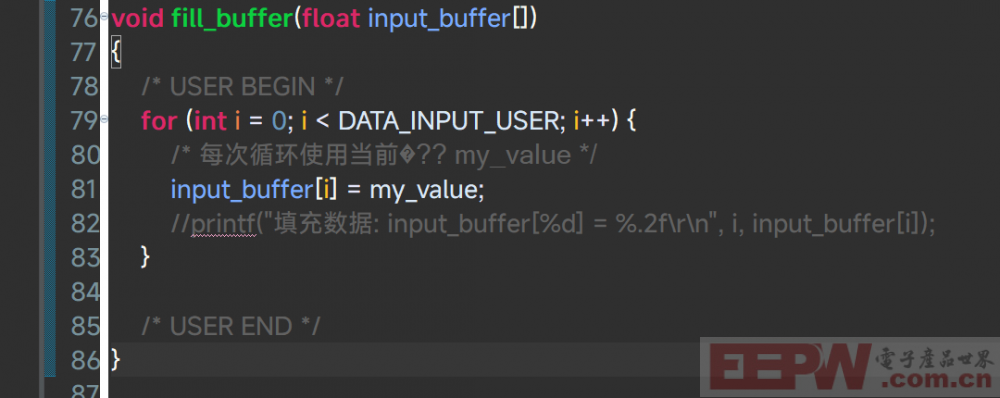Click the Chinese comment on line 80
1000x398 pixels.
pos(383,155)
